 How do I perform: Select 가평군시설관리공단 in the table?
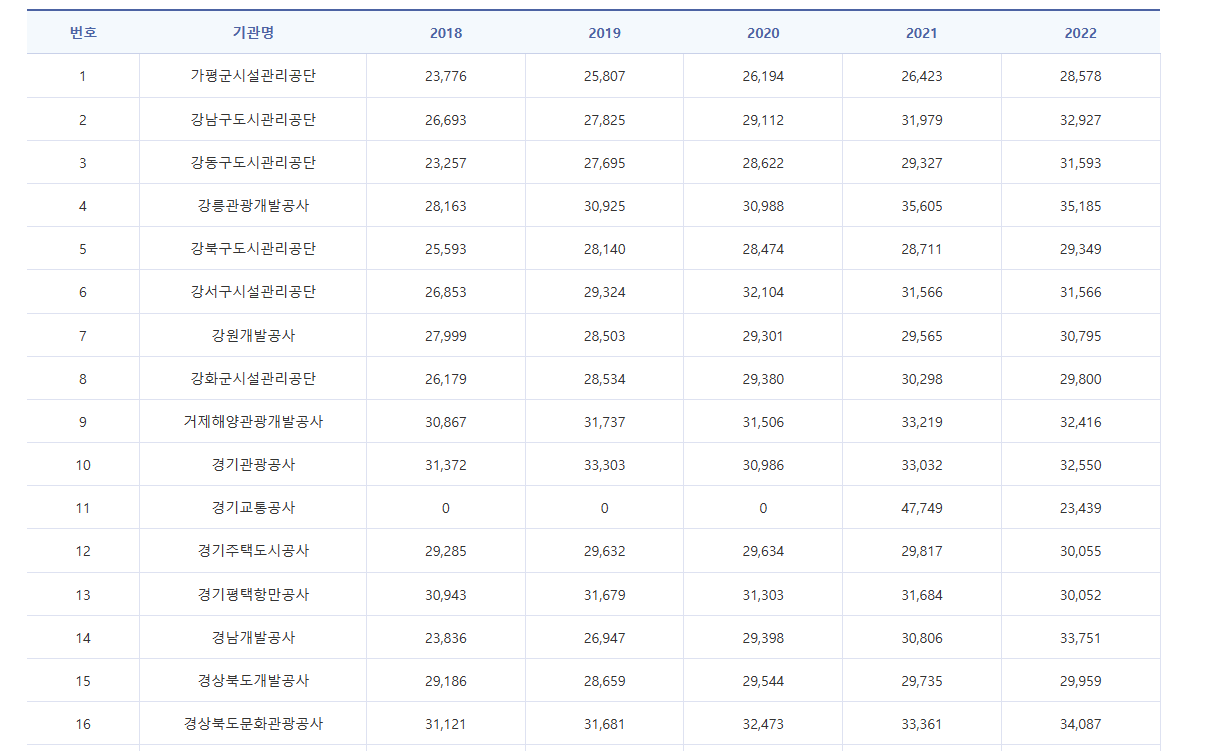click(x=253, y=76)
